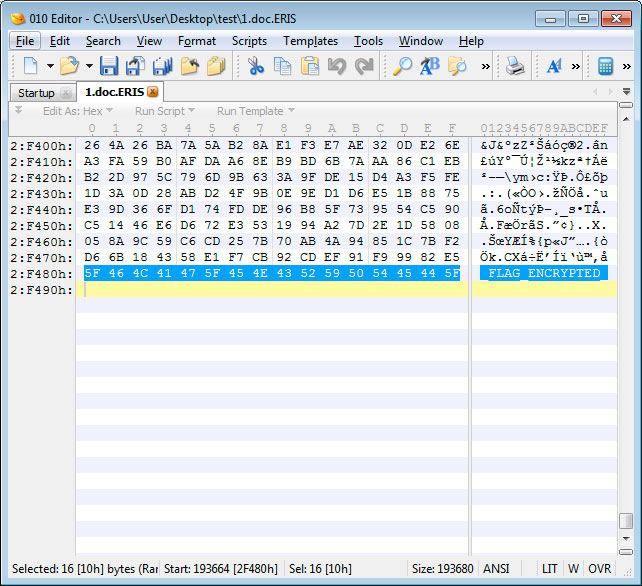The height and width of the screenshot is (586, 642).
Task: Close the 1.doc.ERIS tab
Action: (x=152, y=92)
